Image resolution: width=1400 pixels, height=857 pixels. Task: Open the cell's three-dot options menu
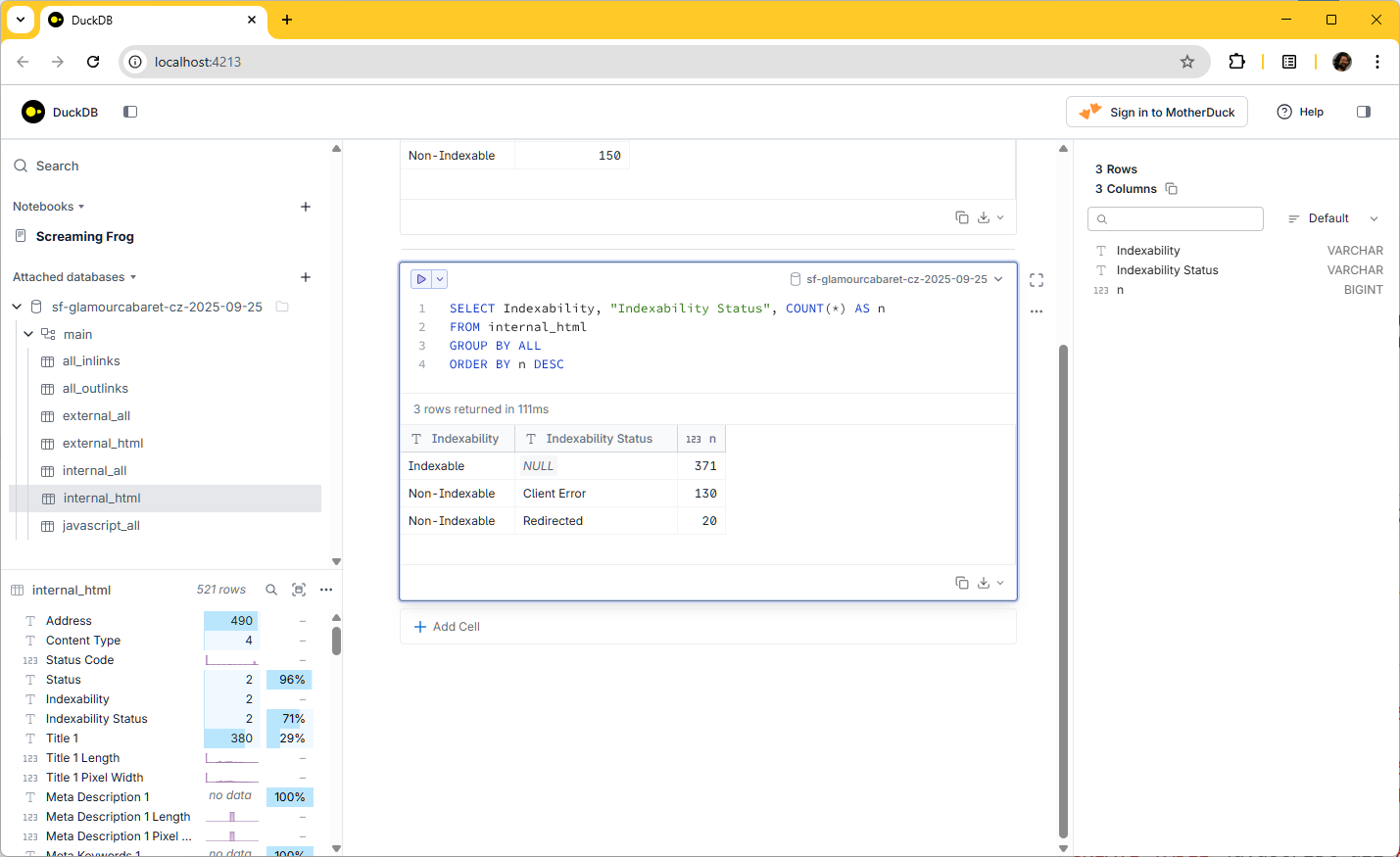click(x=1037, y=311)
